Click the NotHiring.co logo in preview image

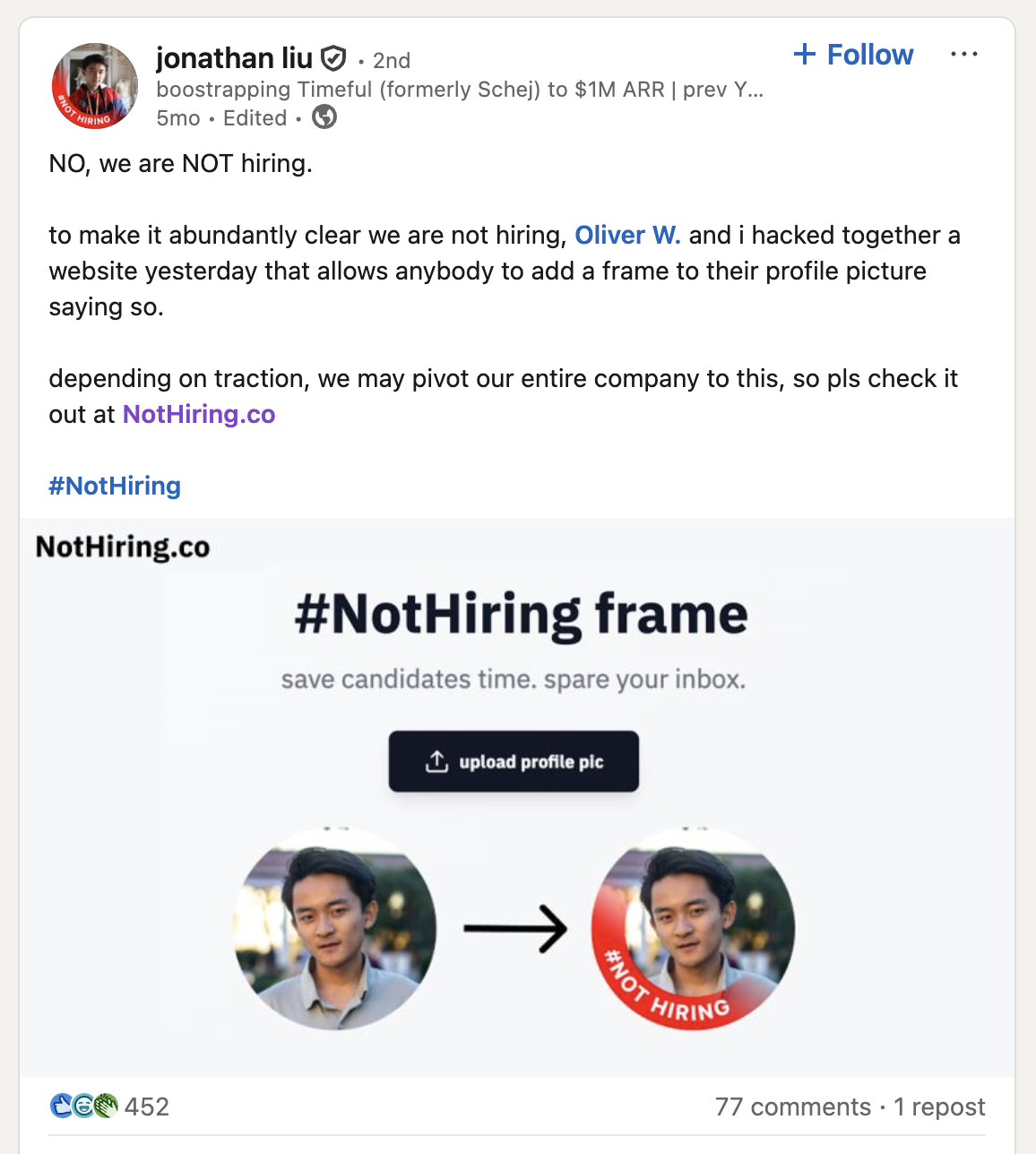[123, 547]
